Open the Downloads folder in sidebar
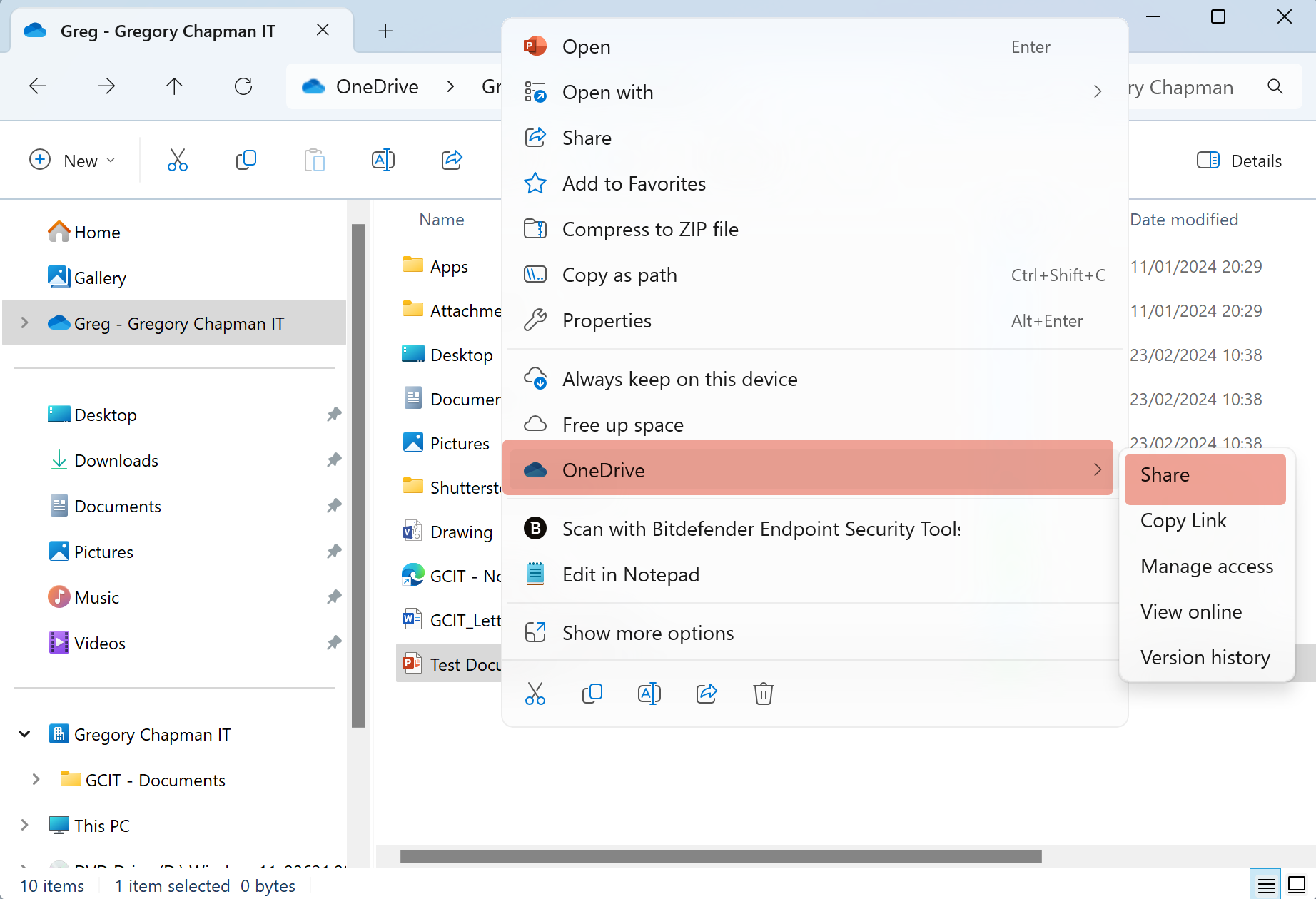This screenshot has width=1316, height=899. pyautogui.click(x=116, y=461)
